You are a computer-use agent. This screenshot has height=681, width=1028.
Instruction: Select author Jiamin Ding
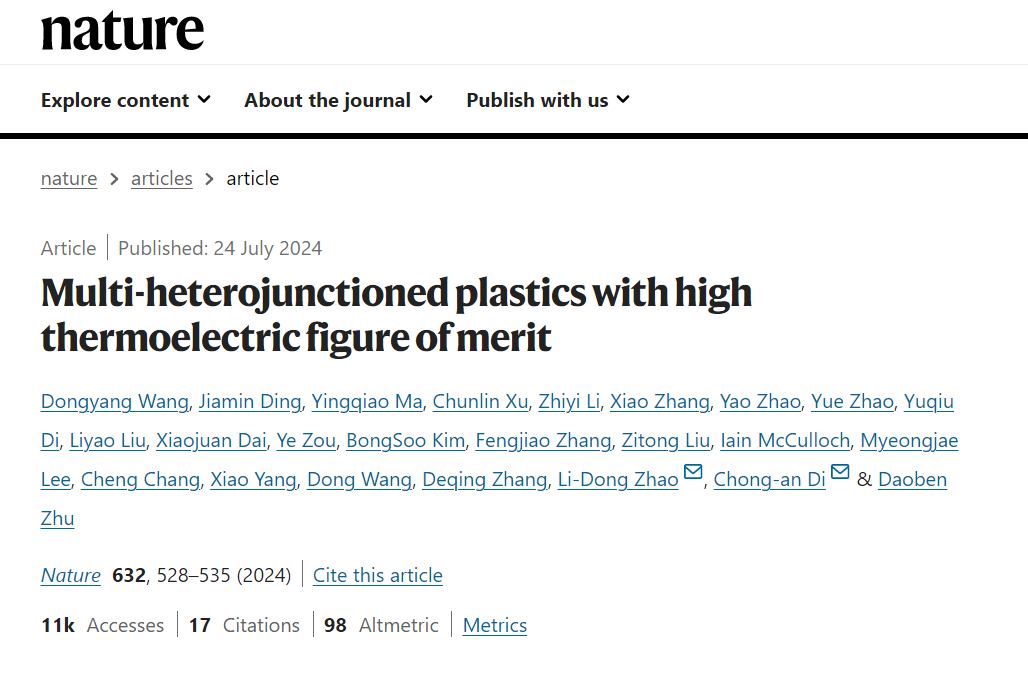point(250,402)
